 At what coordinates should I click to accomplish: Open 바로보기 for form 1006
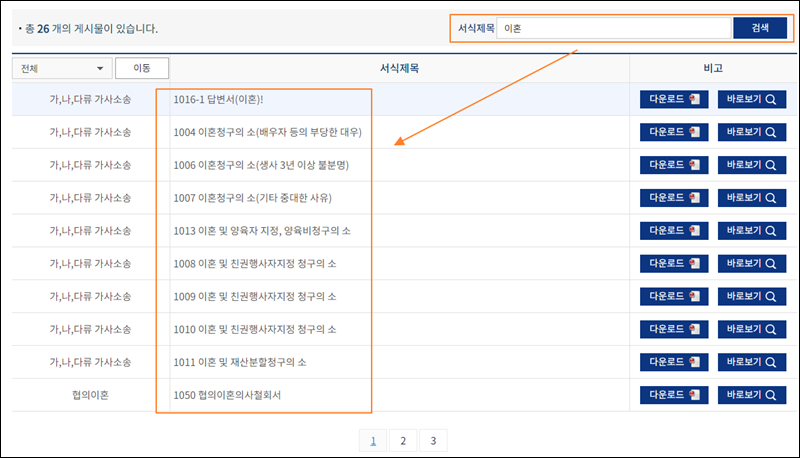coord(752,165)
